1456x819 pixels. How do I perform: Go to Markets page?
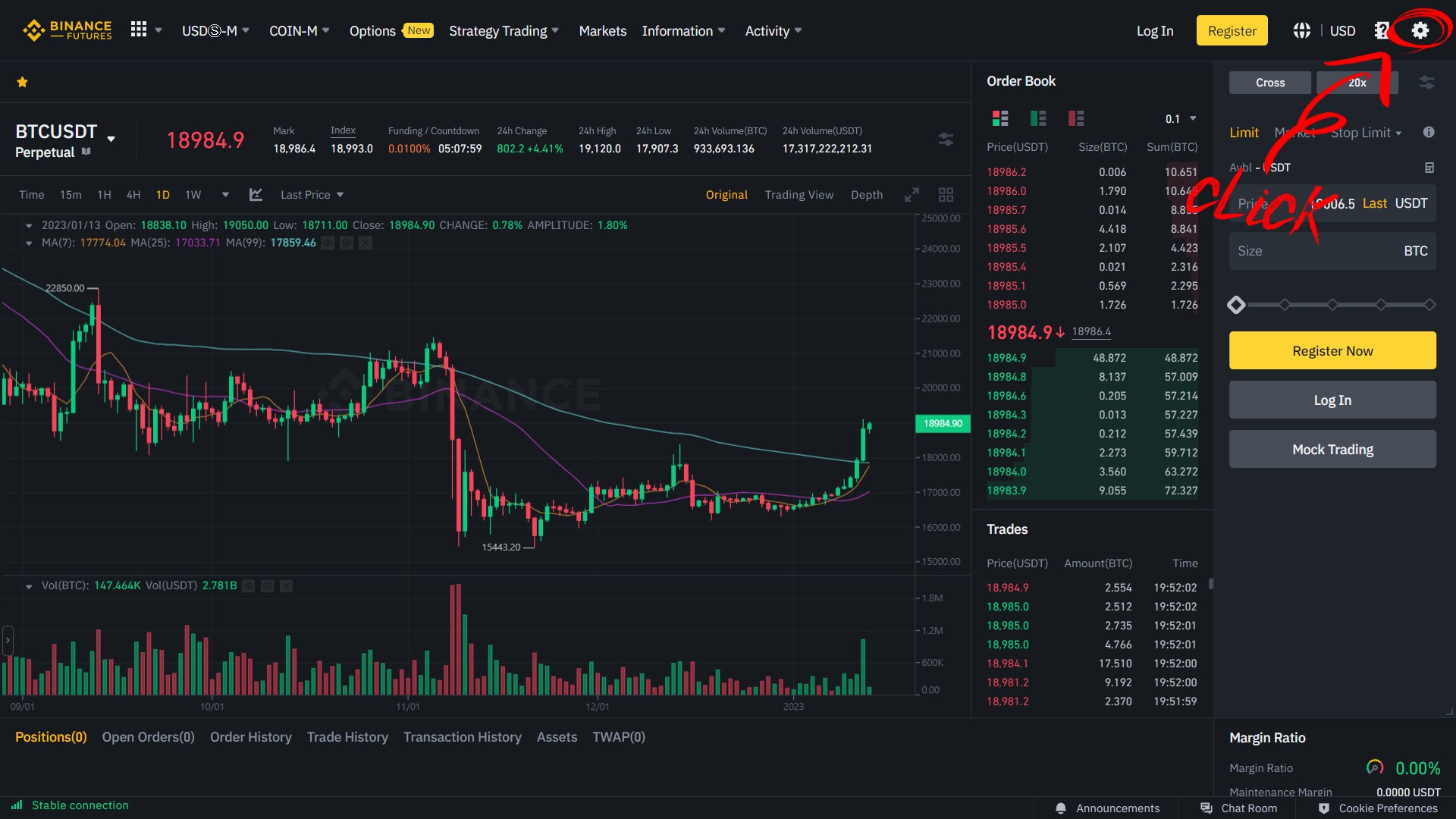click(x=602, y=31)
